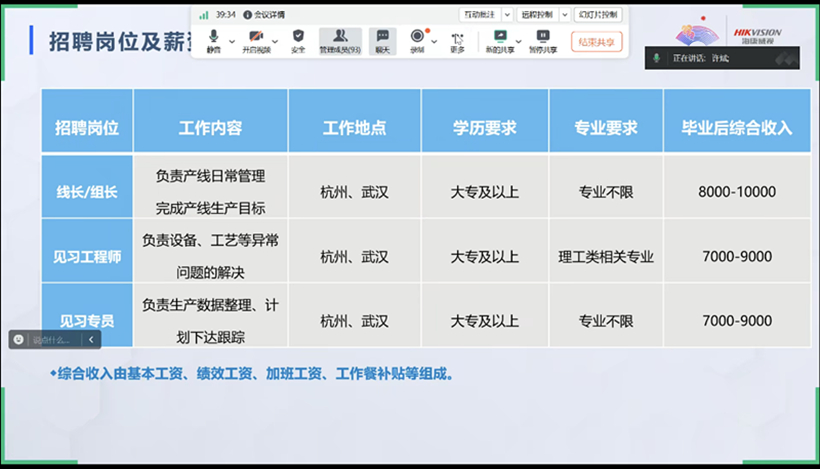
Task: Open 管理成员 participants panel
Action: (340, 40)
